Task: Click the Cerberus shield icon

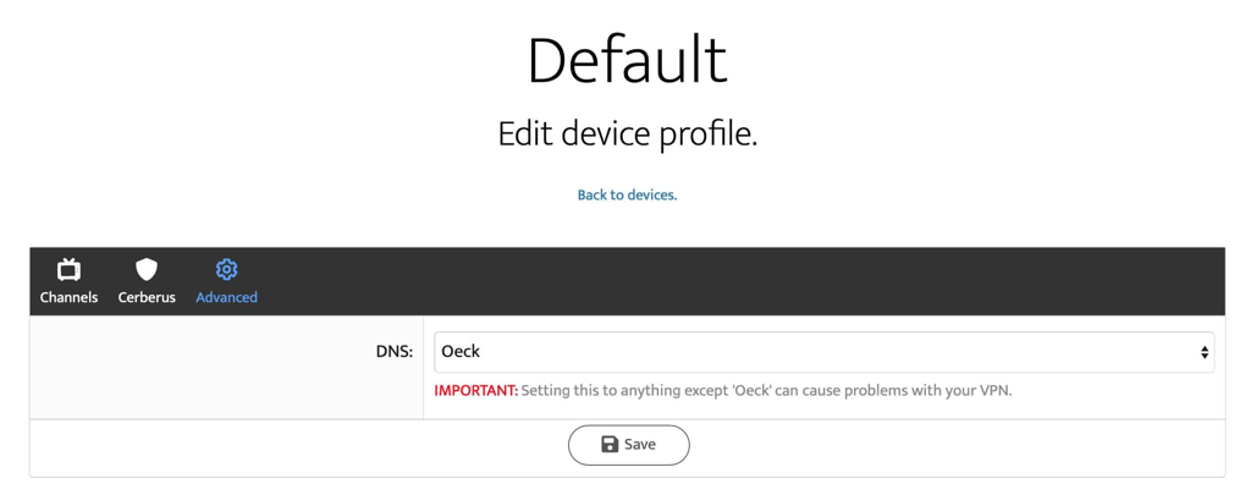Action: click(147, 269)
